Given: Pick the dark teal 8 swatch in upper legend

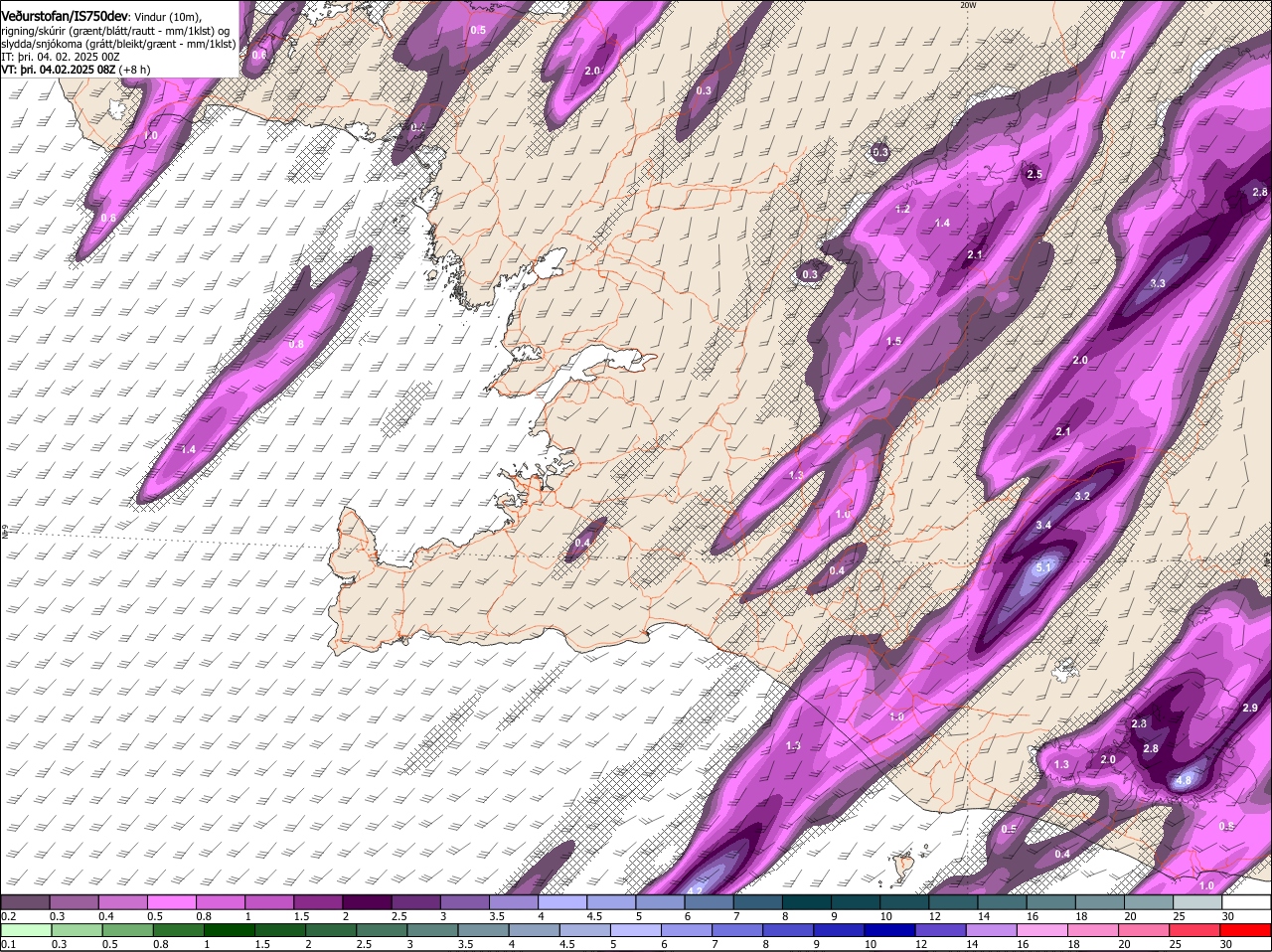Looking at the screenshot, I should (x=805, y=903).
